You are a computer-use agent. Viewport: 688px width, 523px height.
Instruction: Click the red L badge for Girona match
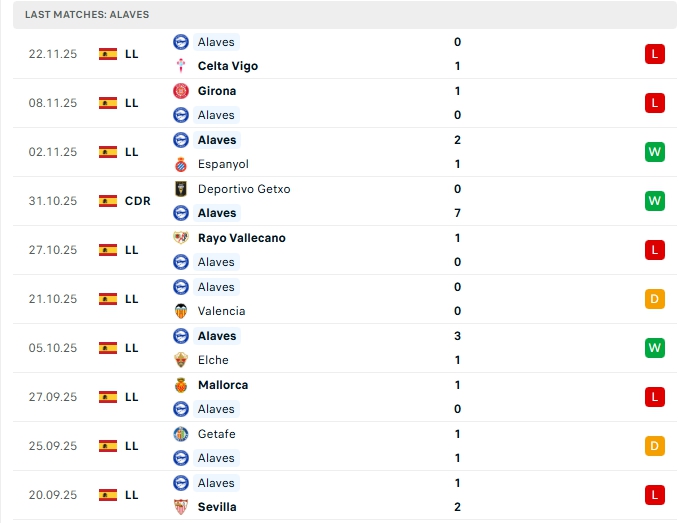(x=655, y=103)
